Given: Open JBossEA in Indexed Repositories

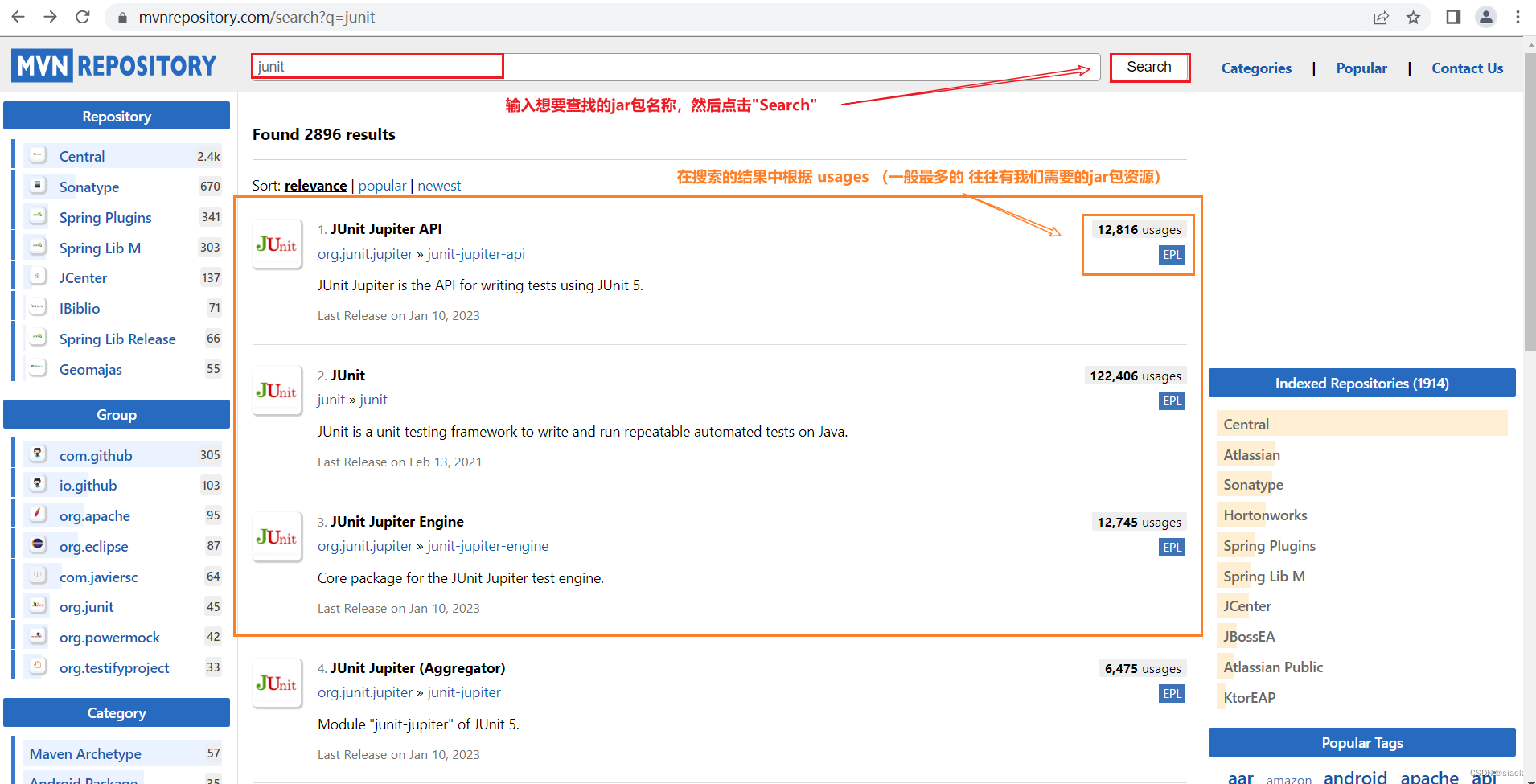Looking at the screenshot, I should click(1249, 636).
